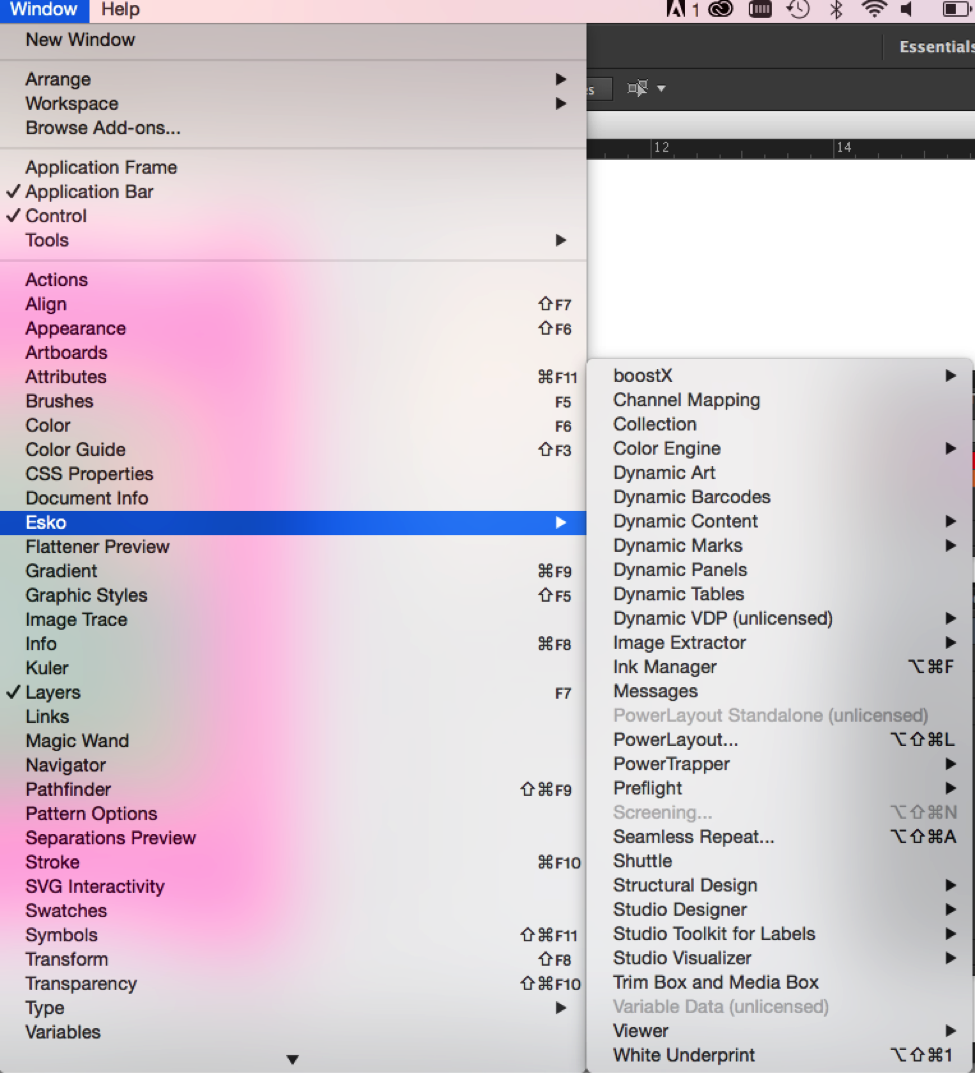Toggle Application Frame option
This screenshot has width=975, height=1073.
293,167
